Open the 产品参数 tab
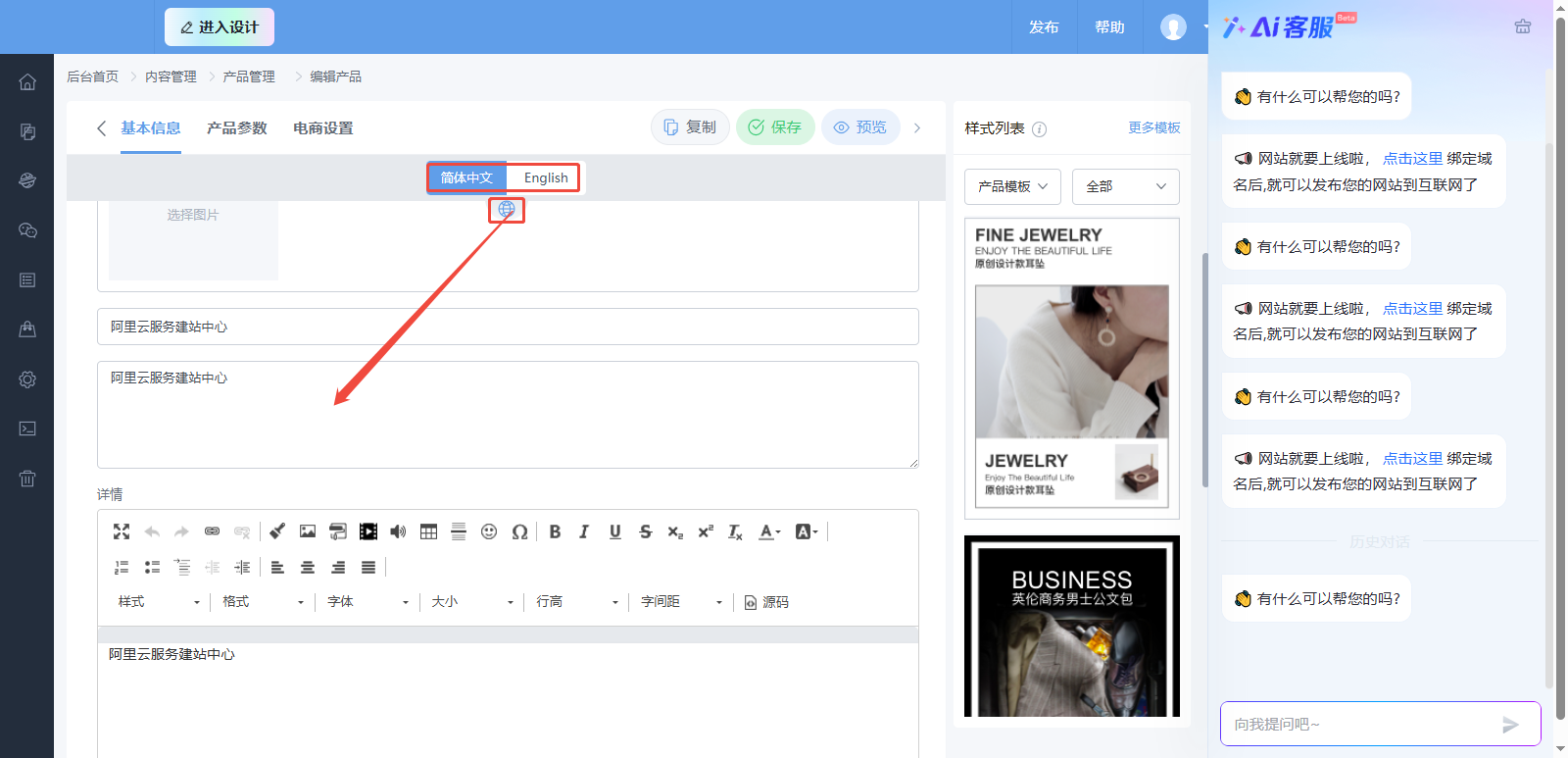1568x758 pixels. (237, 127)
